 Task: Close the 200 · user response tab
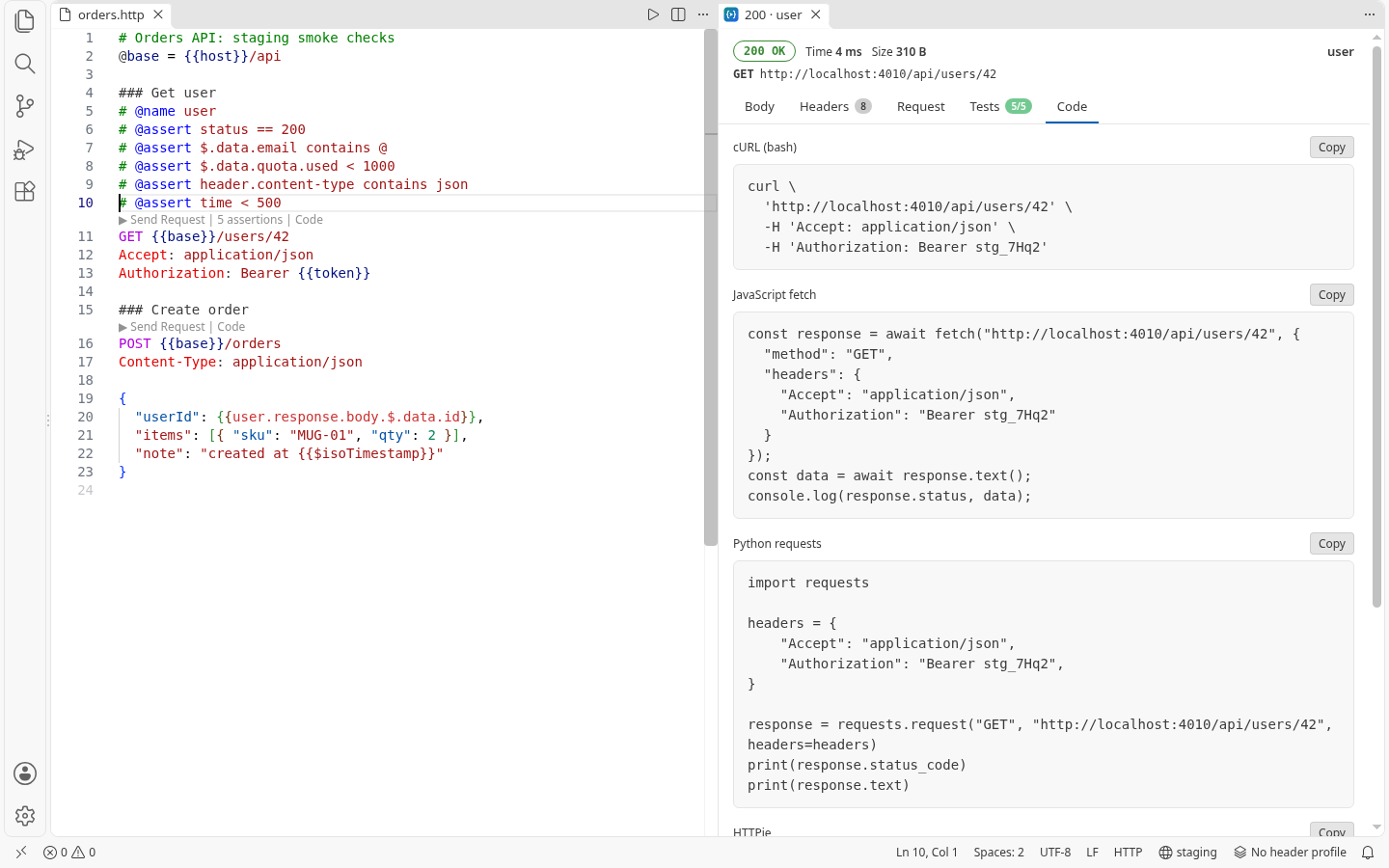pyautogui.click(x=816, y=14)
